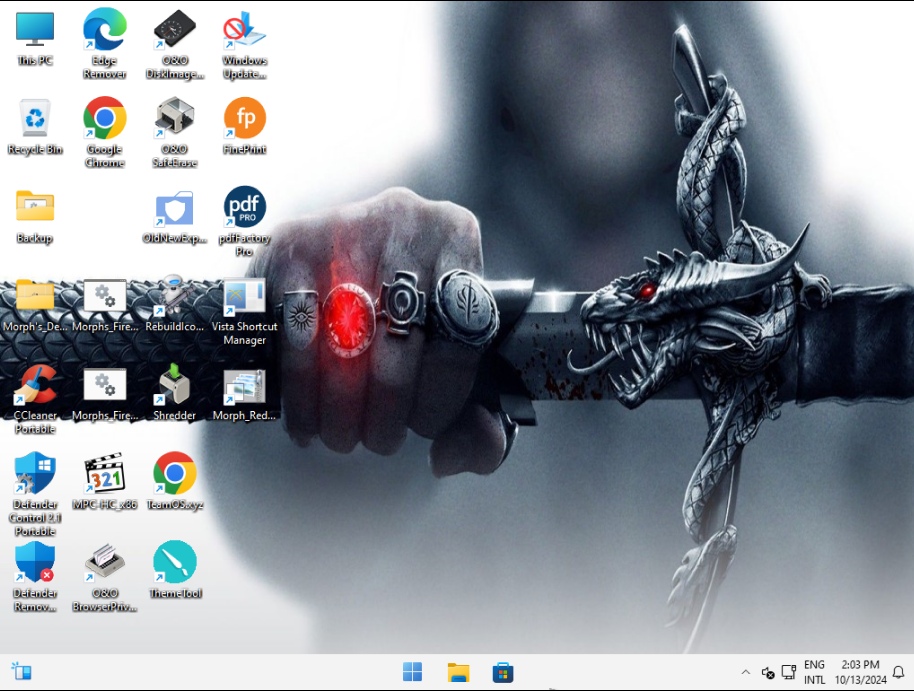The image size is (914, 691).
Task: Open the notifications bell icon
Action: 899,672
